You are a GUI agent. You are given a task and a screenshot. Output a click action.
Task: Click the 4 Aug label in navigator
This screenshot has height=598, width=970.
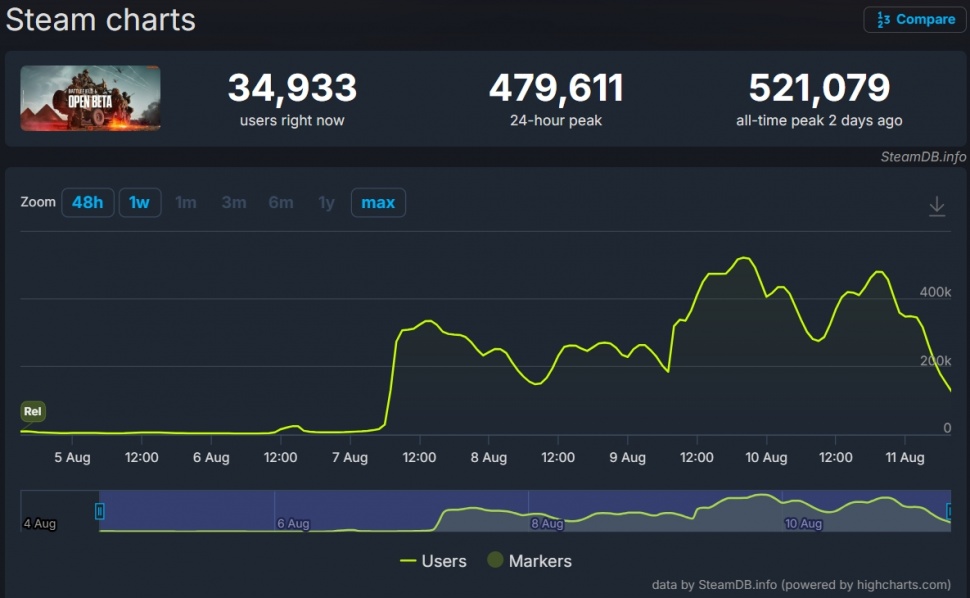click(x=40, y=523)
